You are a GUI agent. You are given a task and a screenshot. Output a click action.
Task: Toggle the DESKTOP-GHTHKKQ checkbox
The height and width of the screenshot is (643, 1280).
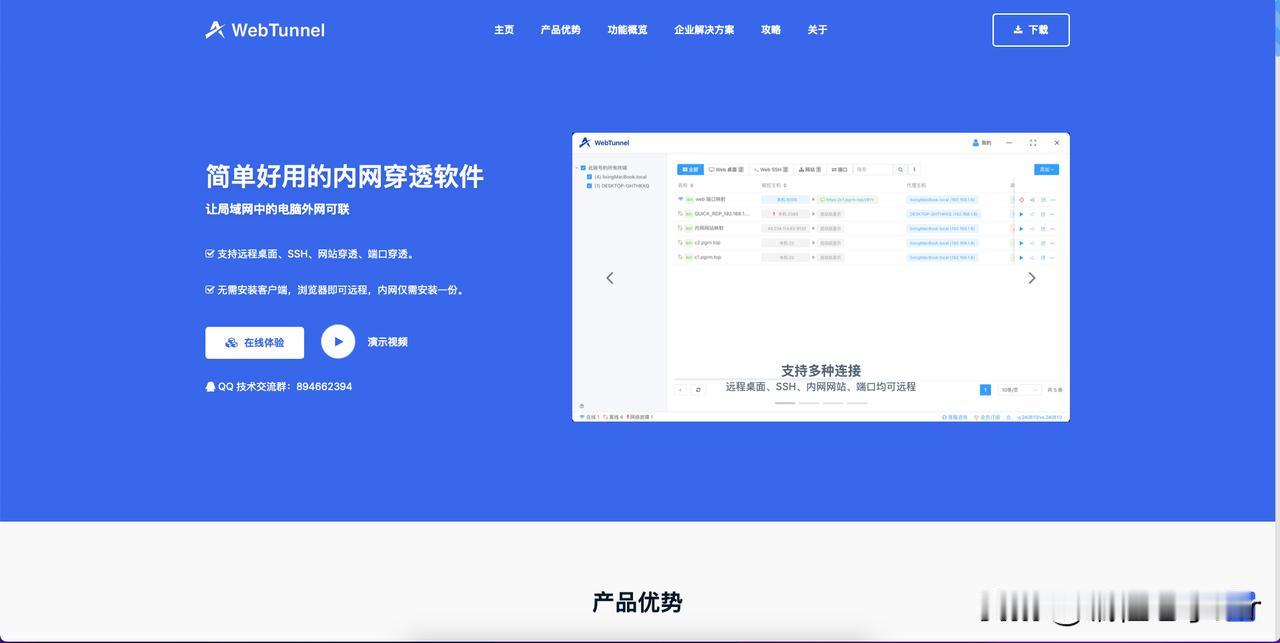[x=589, y=186]
